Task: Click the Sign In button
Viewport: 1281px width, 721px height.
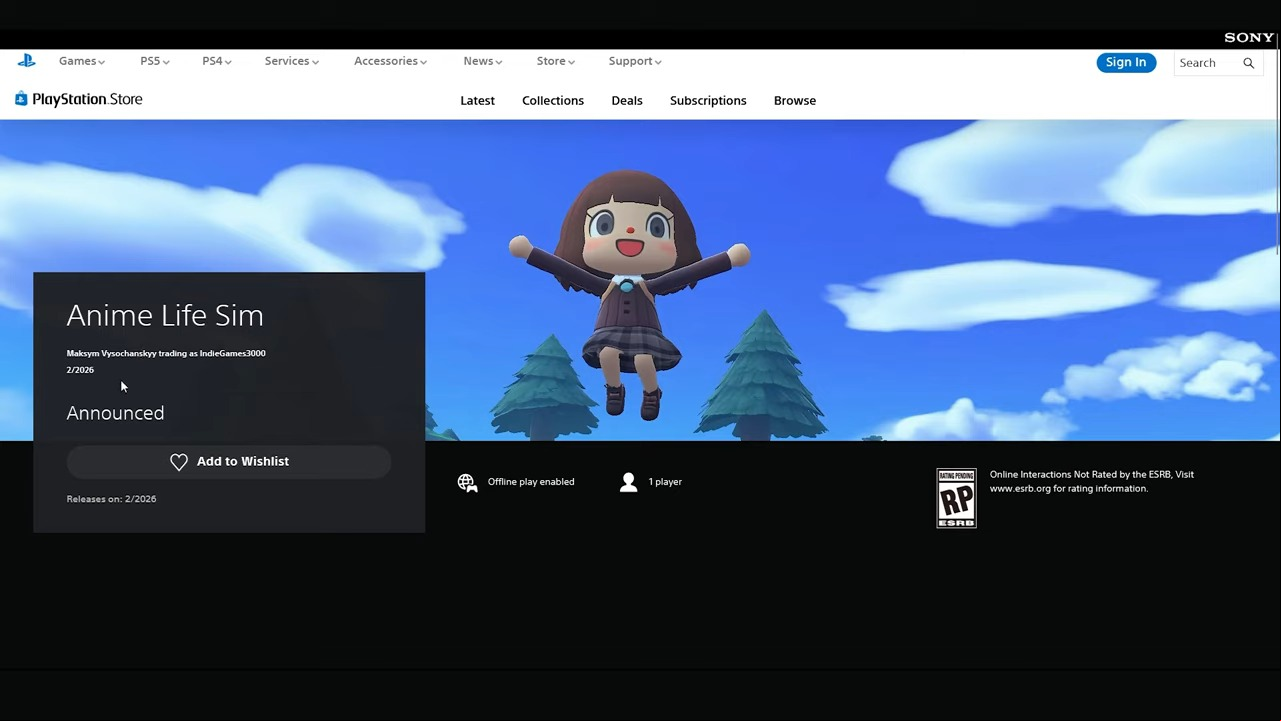Action: coord(1126,62)
